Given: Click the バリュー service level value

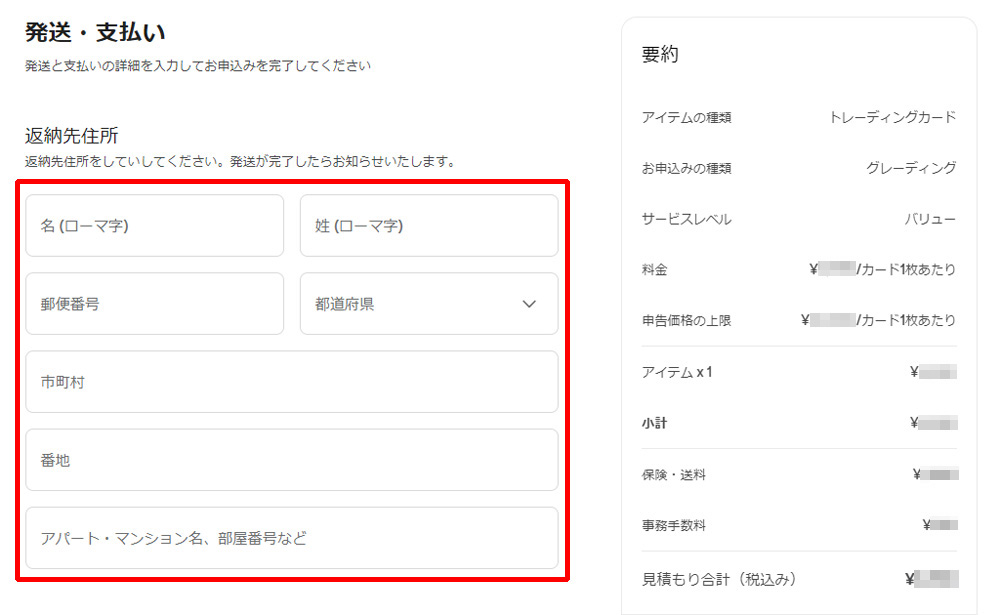Looking at the screenshot, I should (x=930, y=219).
